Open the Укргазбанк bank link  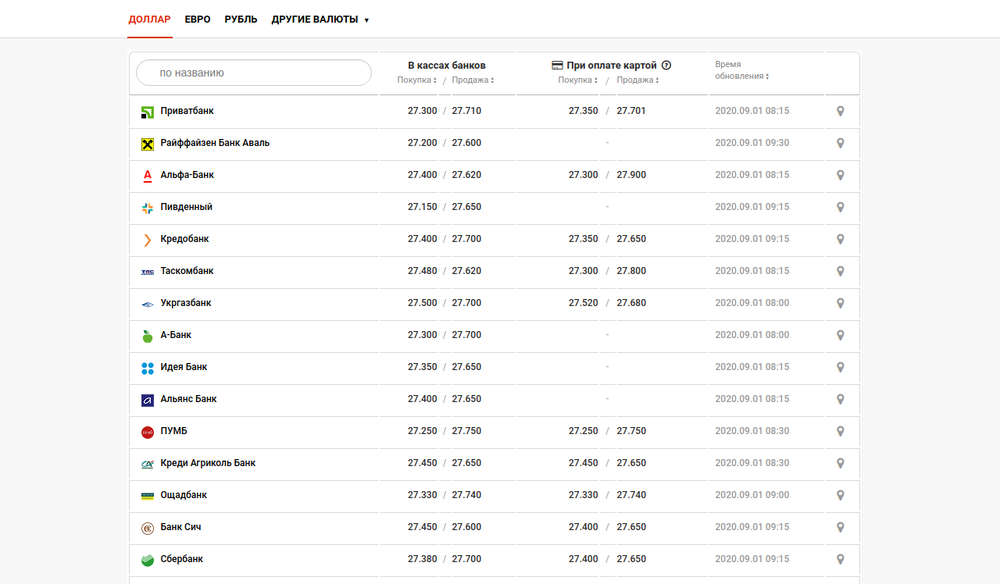[x=186, y=303]
